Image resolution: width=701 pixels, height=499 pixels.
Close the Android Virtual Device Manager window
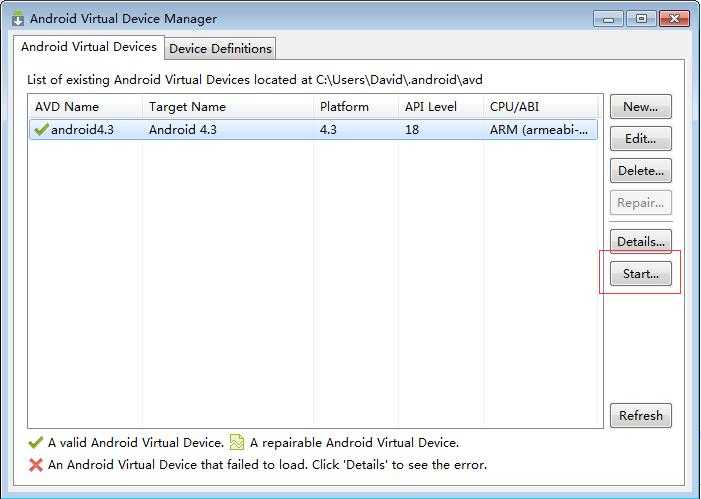(675, 19)
